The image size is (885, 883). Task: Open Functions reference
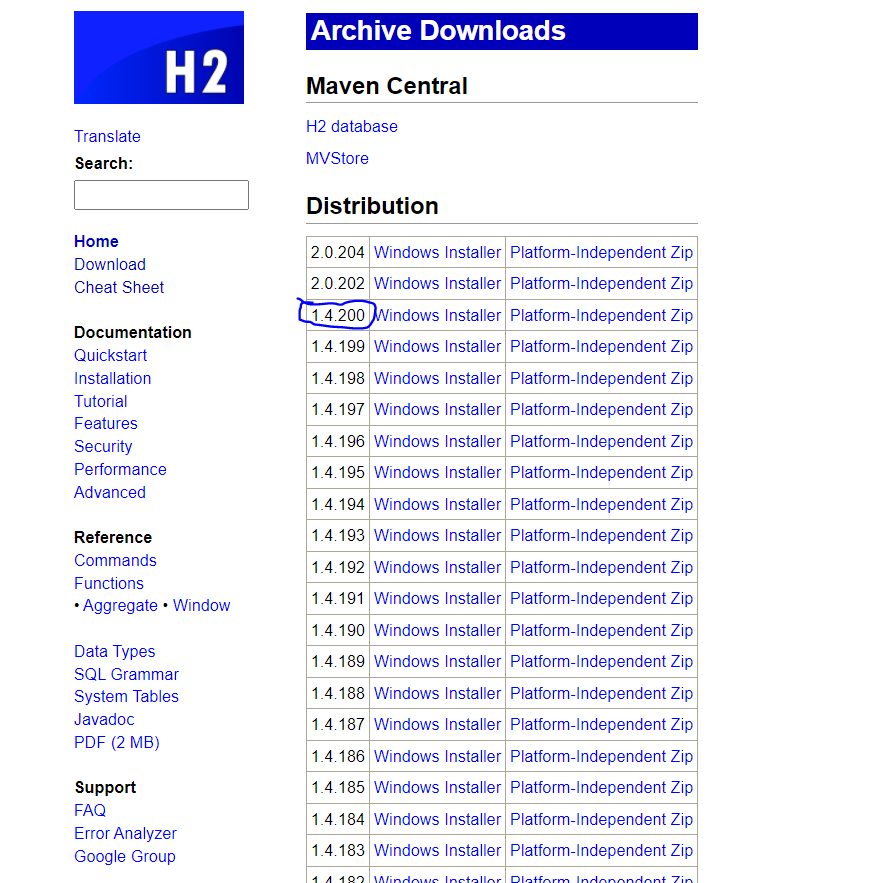109,583
